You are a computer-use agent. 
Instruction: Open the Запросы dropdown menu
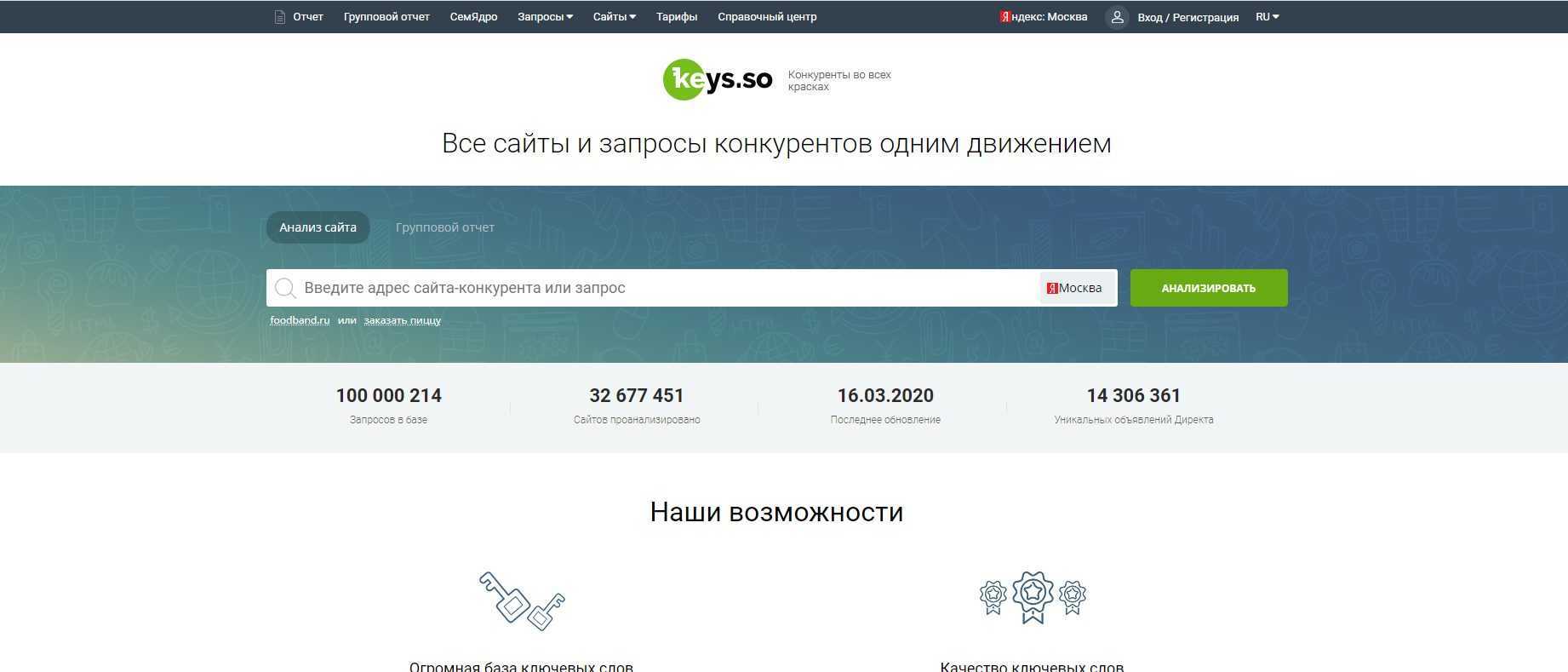click(x=545, y=17)
